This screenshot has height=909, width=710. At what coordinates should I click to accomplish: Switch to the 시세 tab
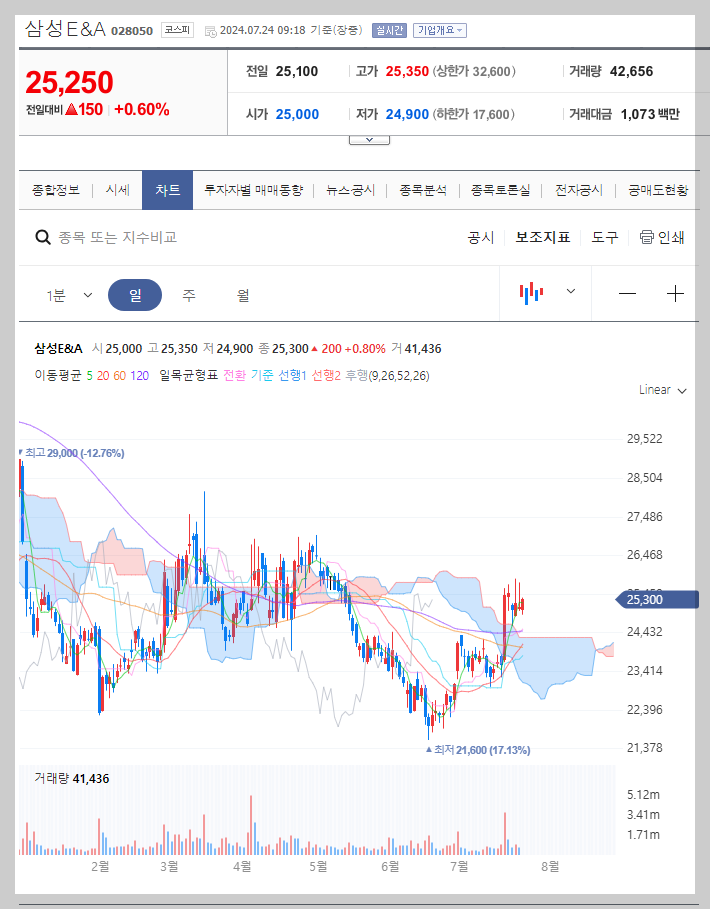119,189
